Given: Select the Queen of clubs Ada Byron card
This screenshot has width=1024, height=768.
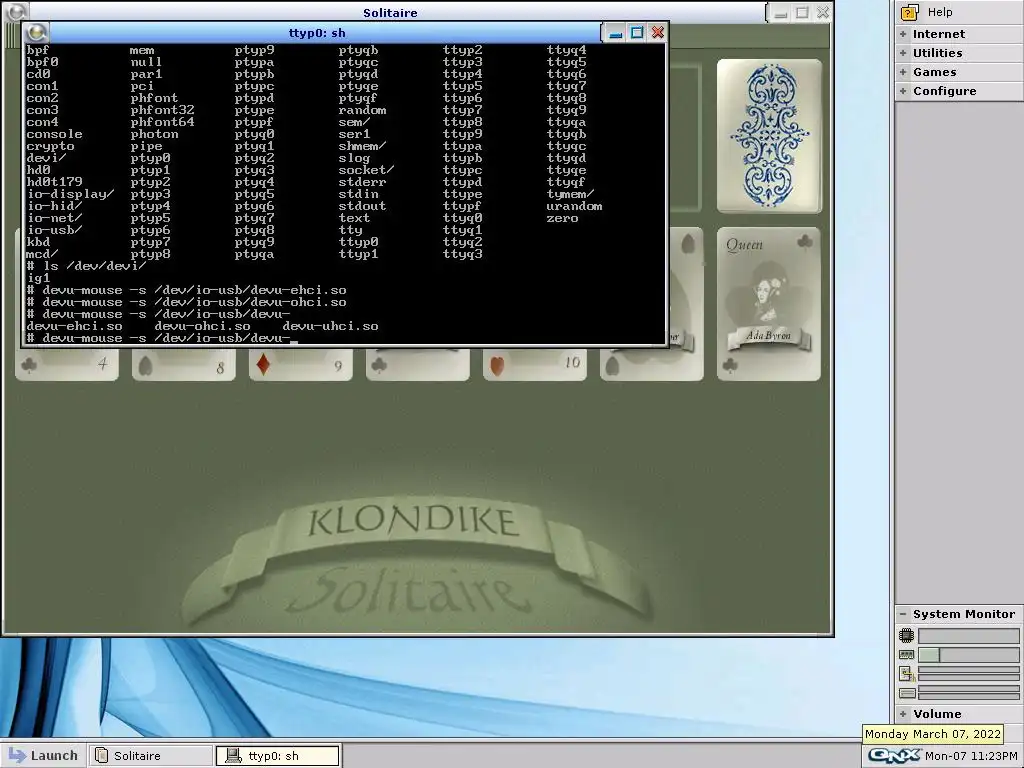Looking at the screenshot, I should coord(769,304).
